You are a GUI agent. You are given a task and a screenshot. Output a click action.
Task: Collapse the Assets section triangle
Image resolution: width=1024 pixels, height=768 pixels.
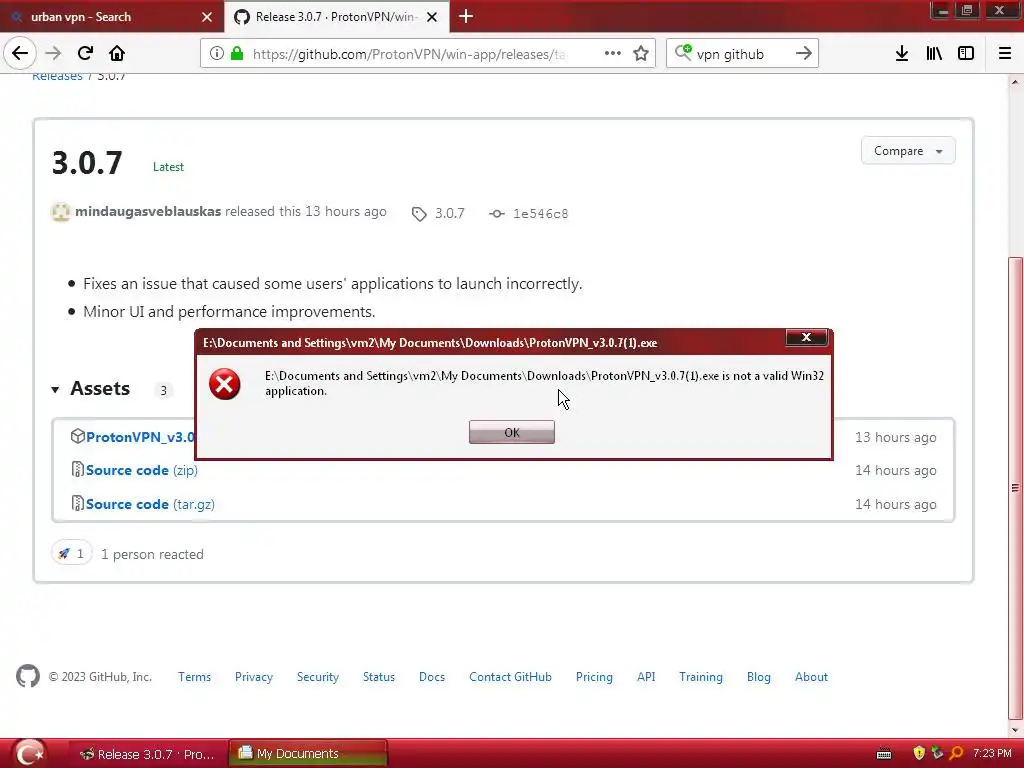click(x=56, y=390)
